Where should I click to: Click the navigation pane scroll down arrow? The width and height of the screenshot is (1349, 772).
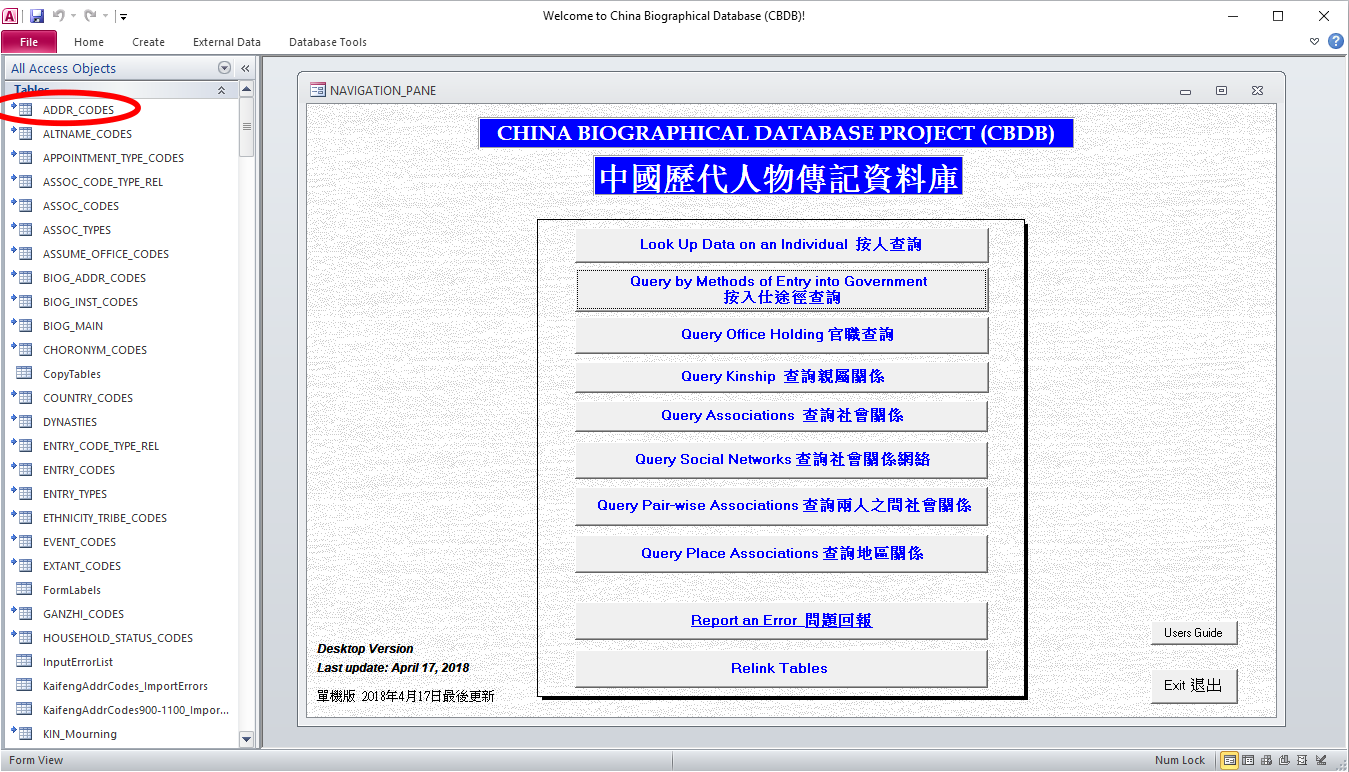point(247,739)
